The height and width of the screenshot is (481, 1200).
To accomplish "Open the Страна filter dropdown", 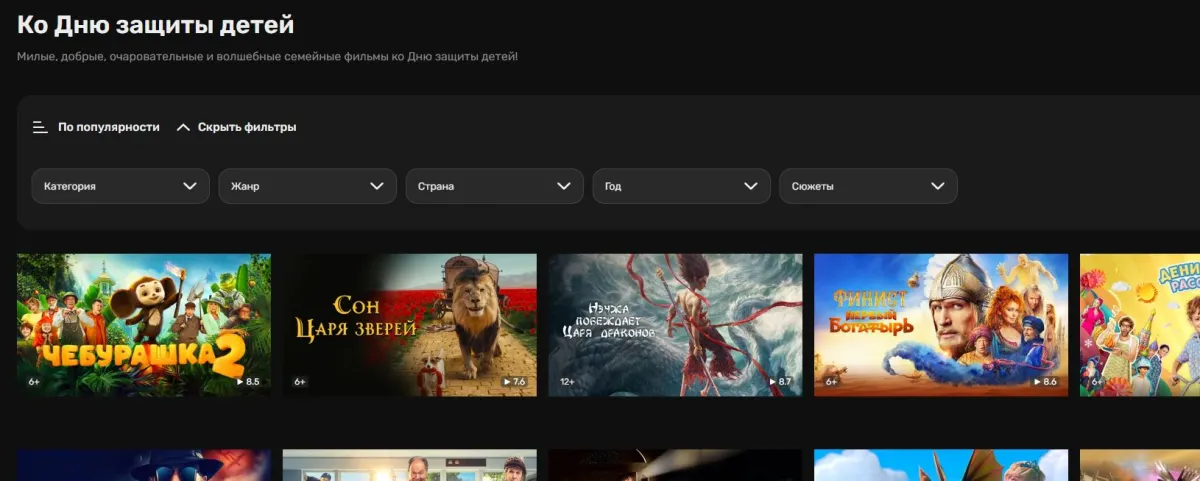I will pos(494,186).
